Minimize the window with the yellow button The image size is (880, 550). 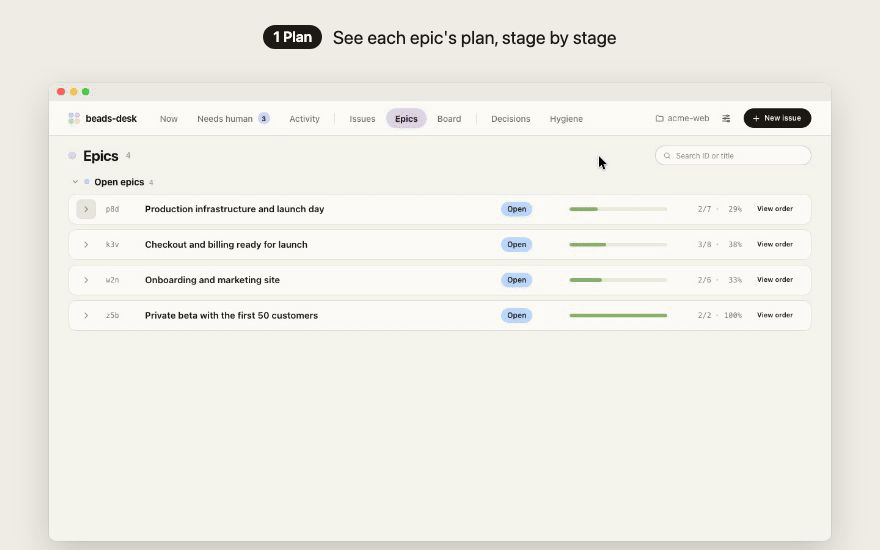tap(74, 91)
